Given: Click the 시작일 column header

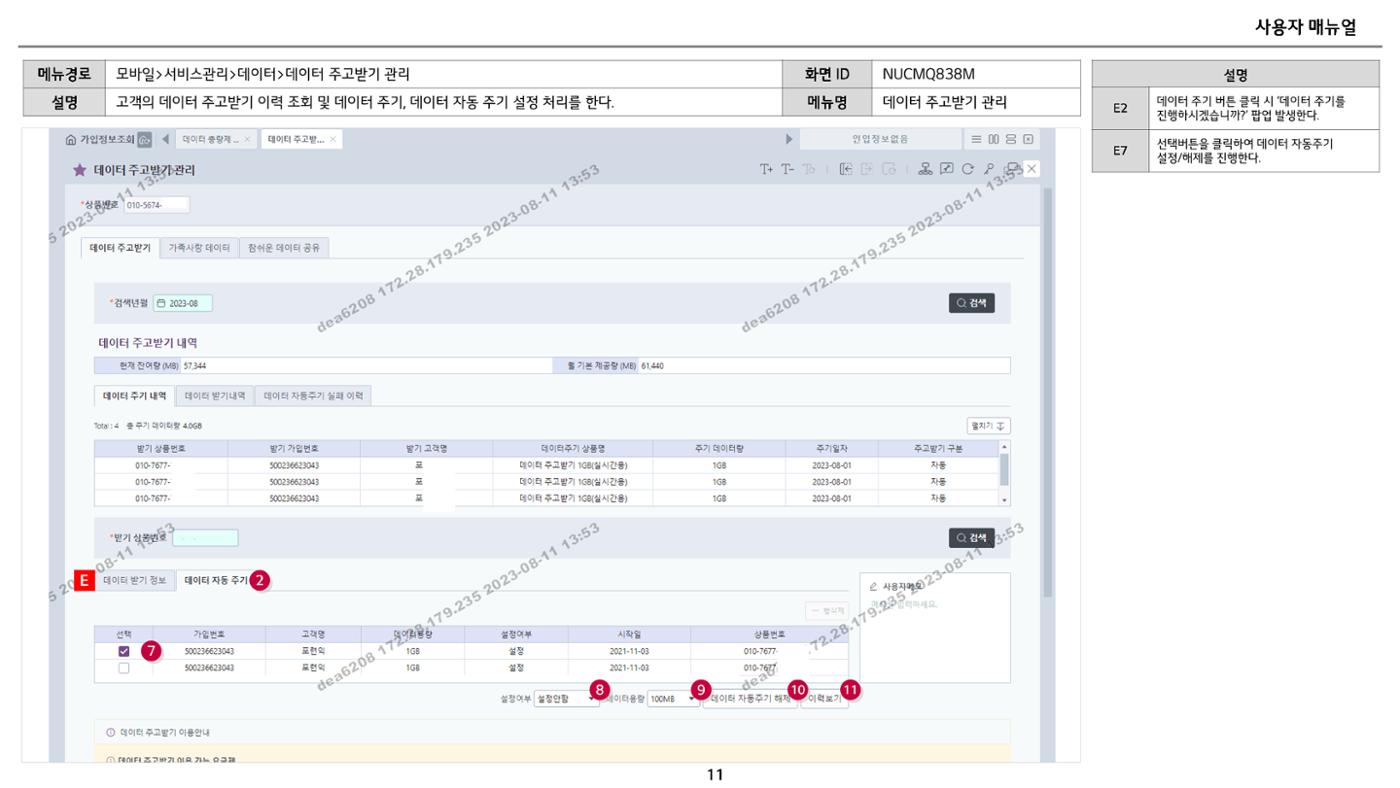Looking at the screenshot, I should click(627, 634).
